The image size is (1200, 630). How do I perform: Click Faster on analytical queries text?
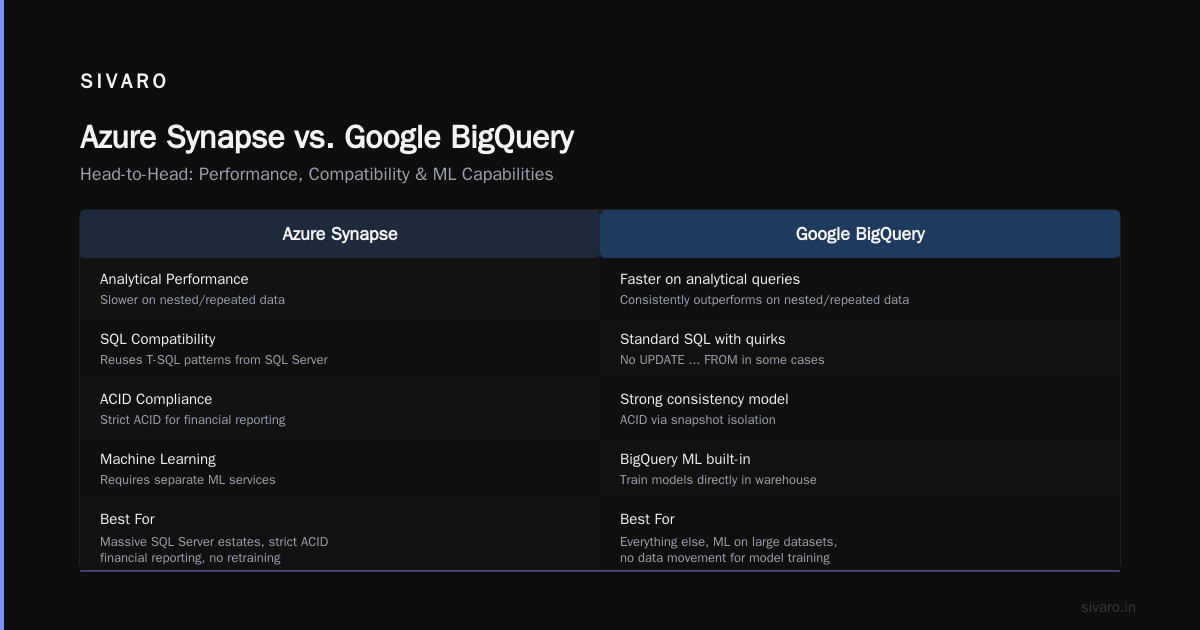tap(710, 279)
